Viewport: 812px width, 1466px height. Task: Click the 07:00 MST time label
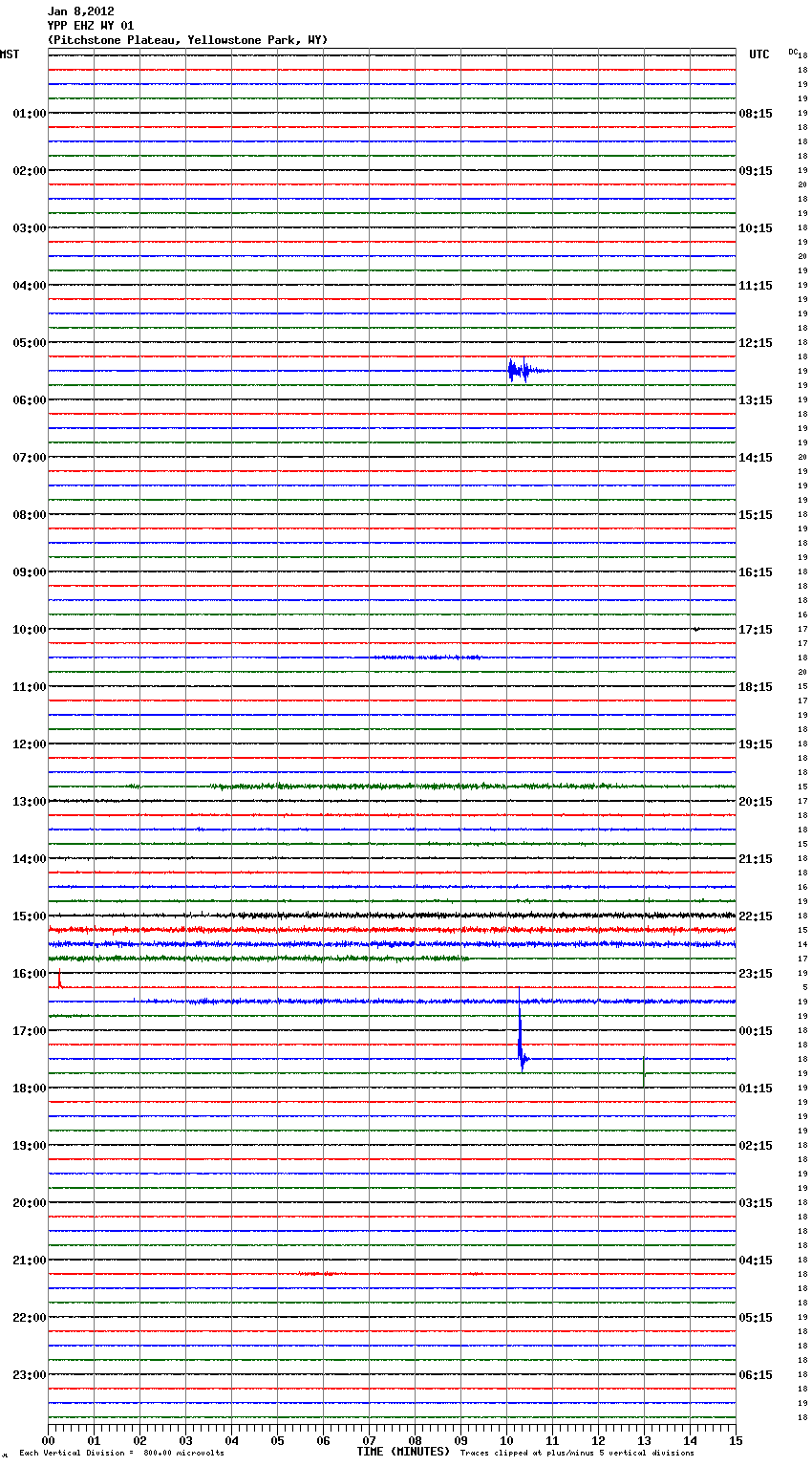coord(29,458)
